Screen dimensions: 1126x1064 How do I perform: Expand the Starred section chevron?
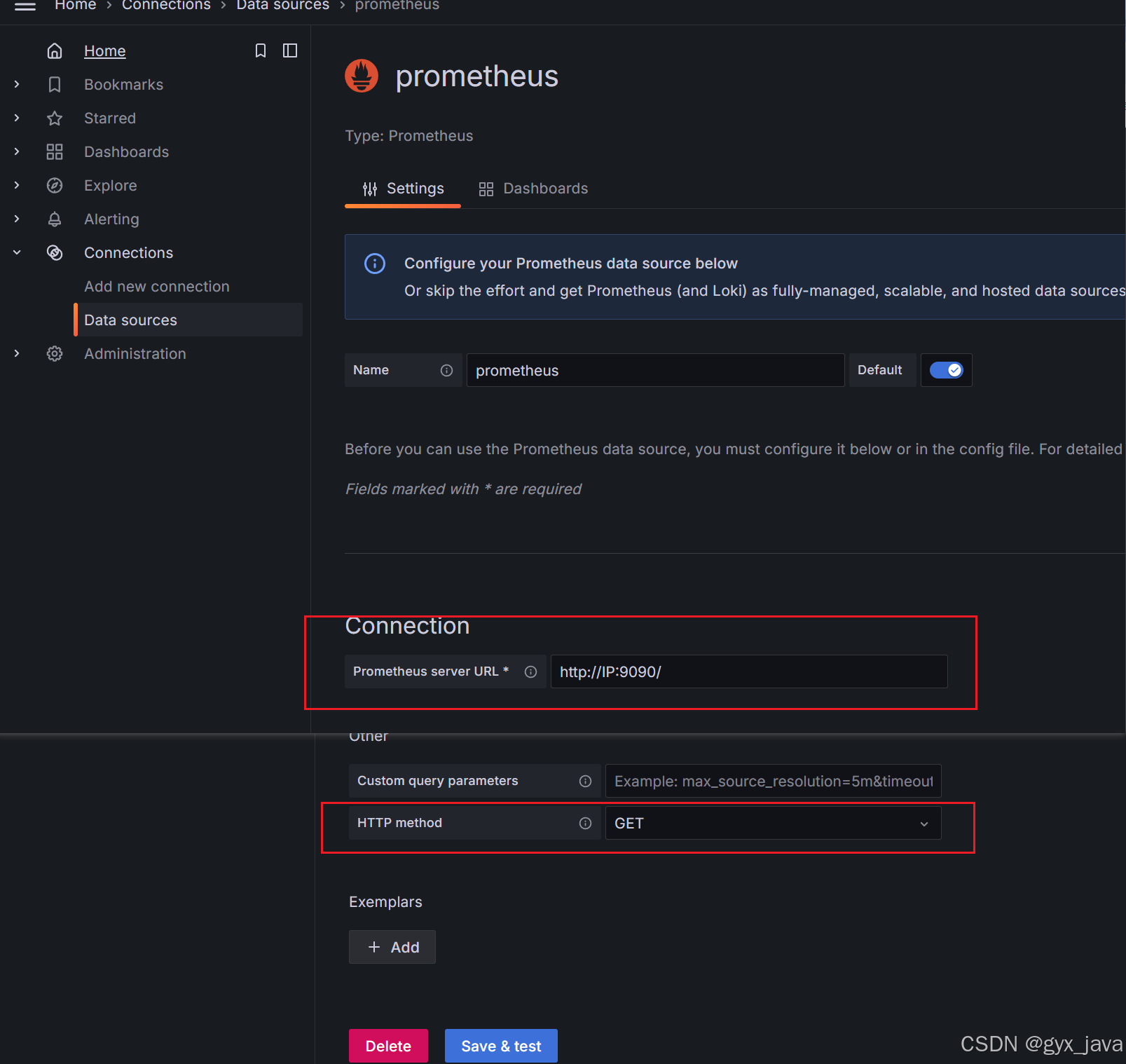17,118
